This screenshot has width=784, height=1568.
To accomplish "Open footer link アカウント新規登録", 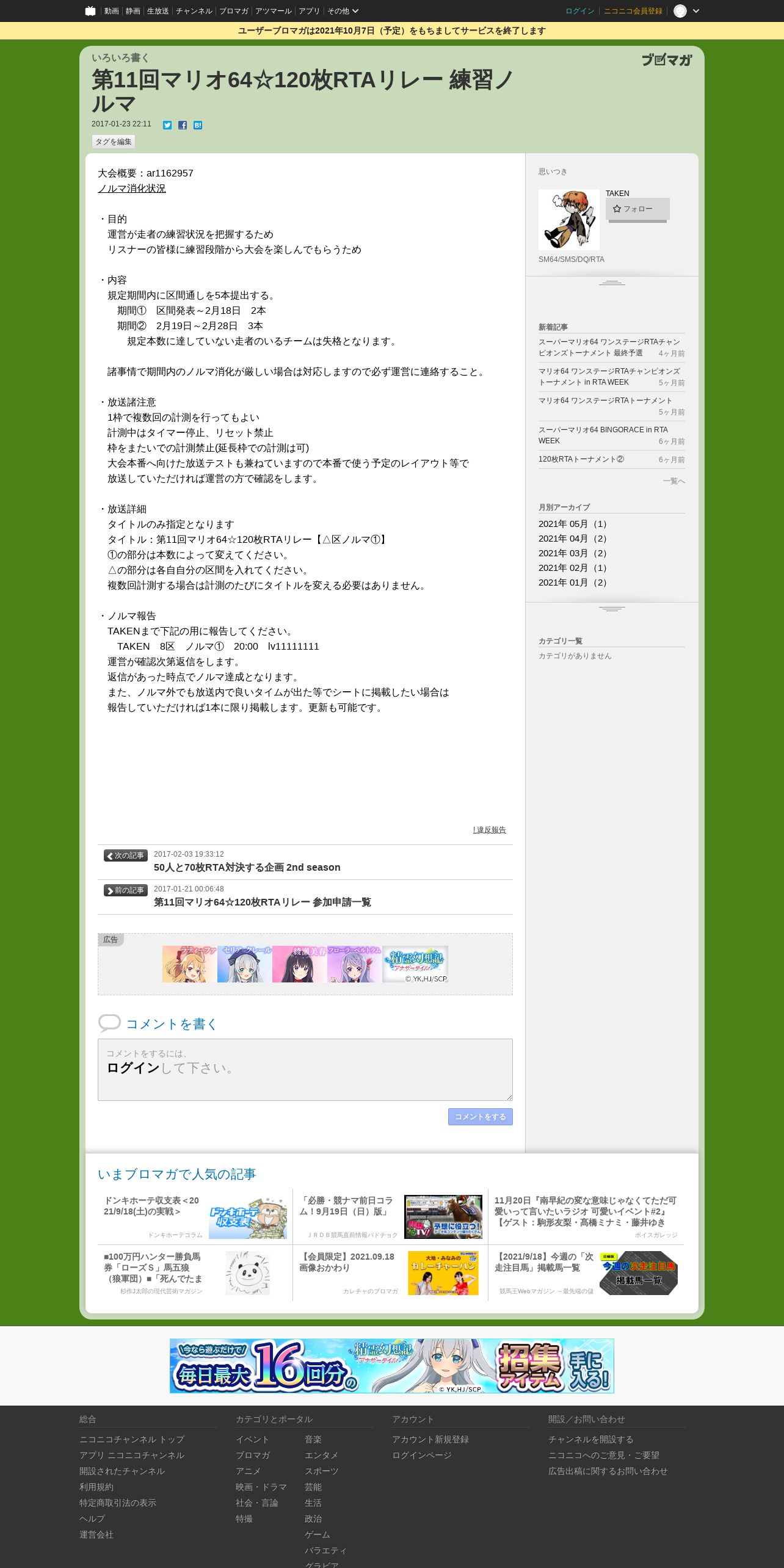I will pos(430,1439).
